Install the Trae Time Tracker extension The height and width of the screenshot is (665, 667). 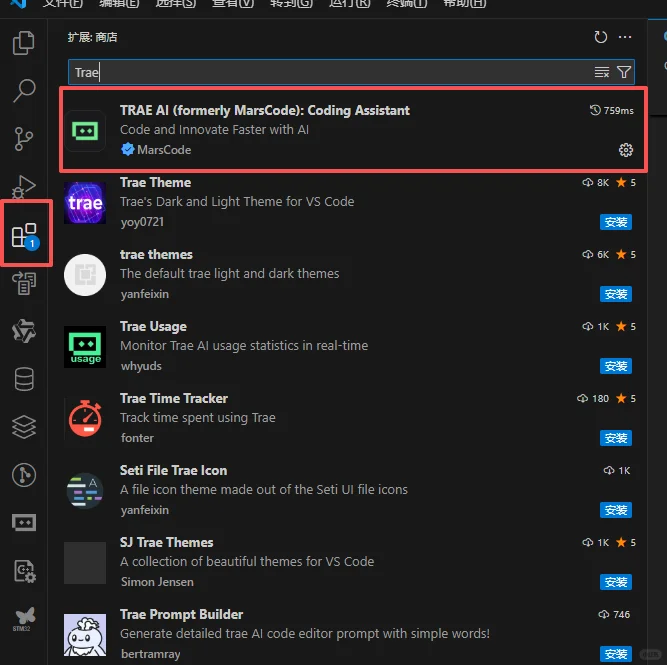click(x=616, y=438)
